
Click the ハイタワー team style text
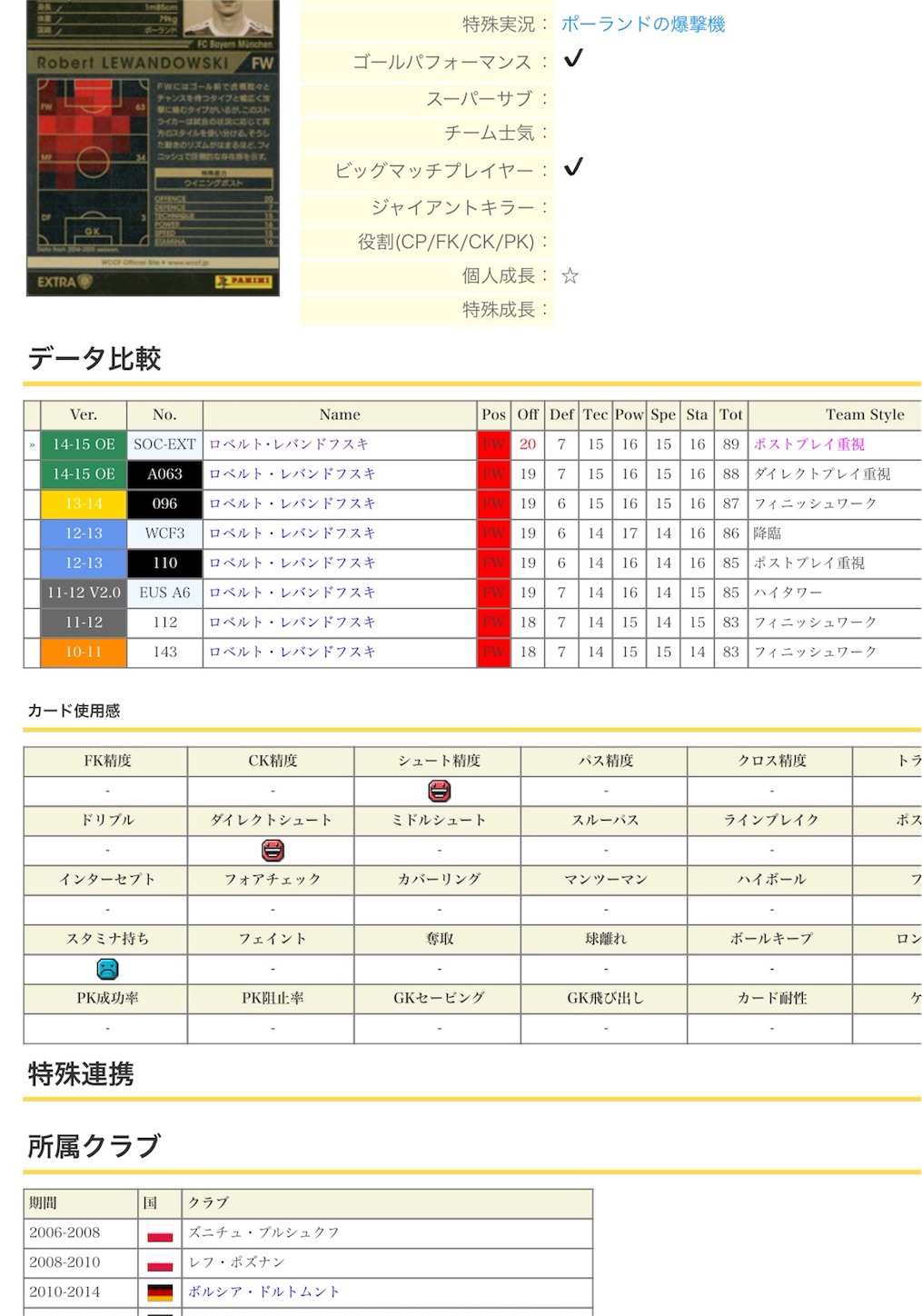coord(788,593)
